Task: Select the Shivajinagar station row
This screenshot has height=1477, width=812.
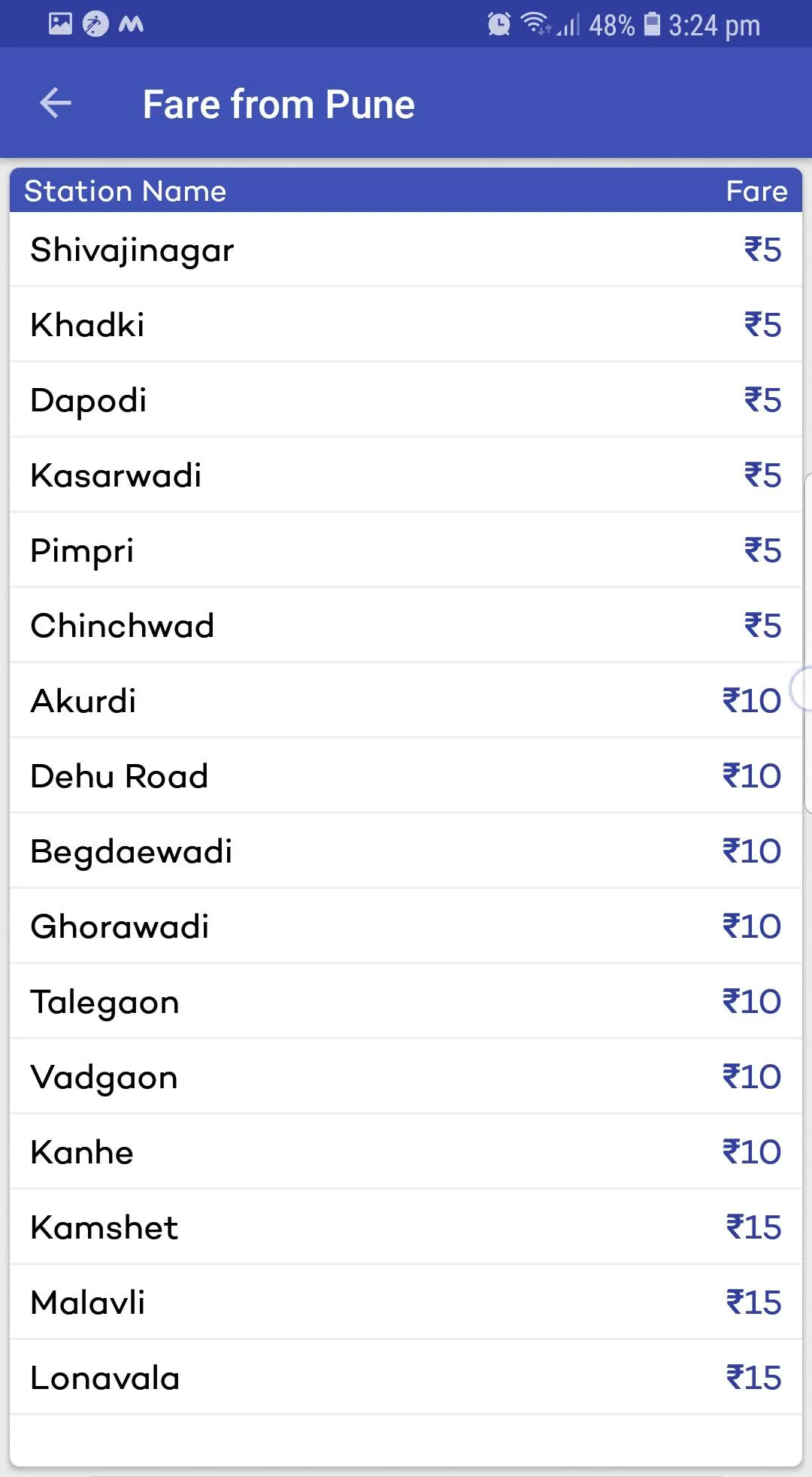Action: coord(406,250)
